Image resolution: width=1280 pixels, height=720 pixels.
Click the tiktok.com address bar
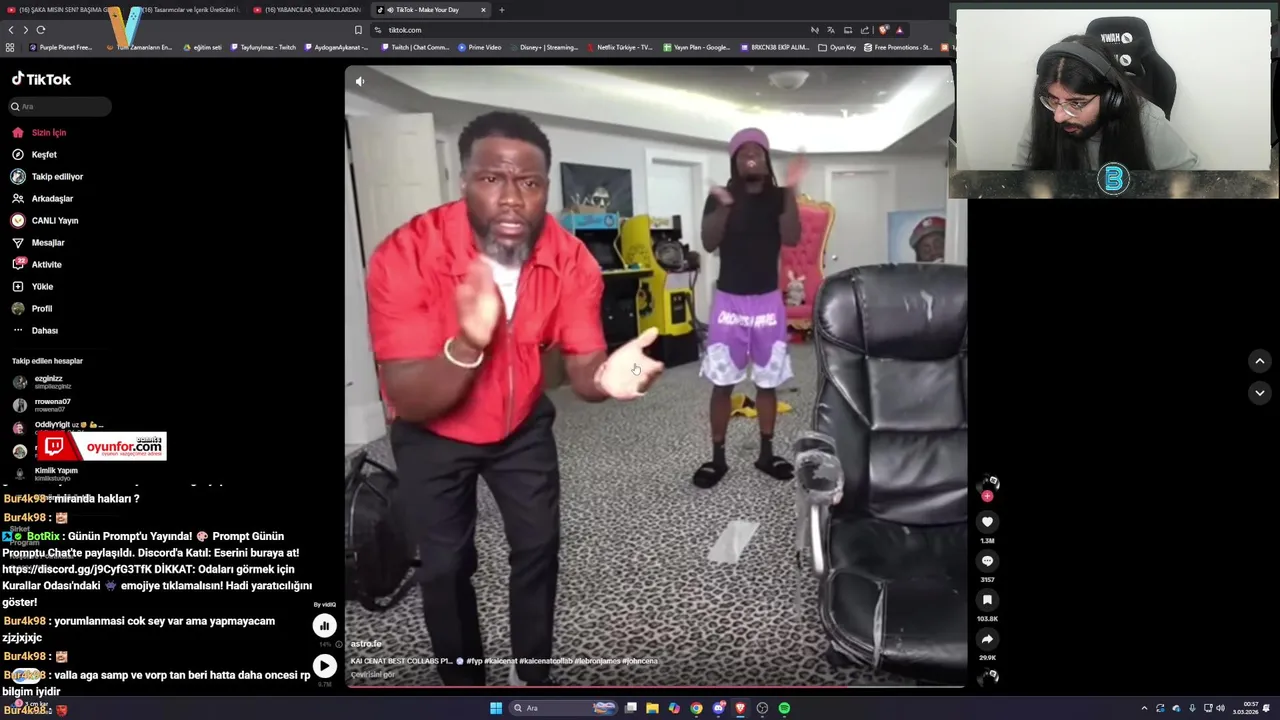[590, 30]
